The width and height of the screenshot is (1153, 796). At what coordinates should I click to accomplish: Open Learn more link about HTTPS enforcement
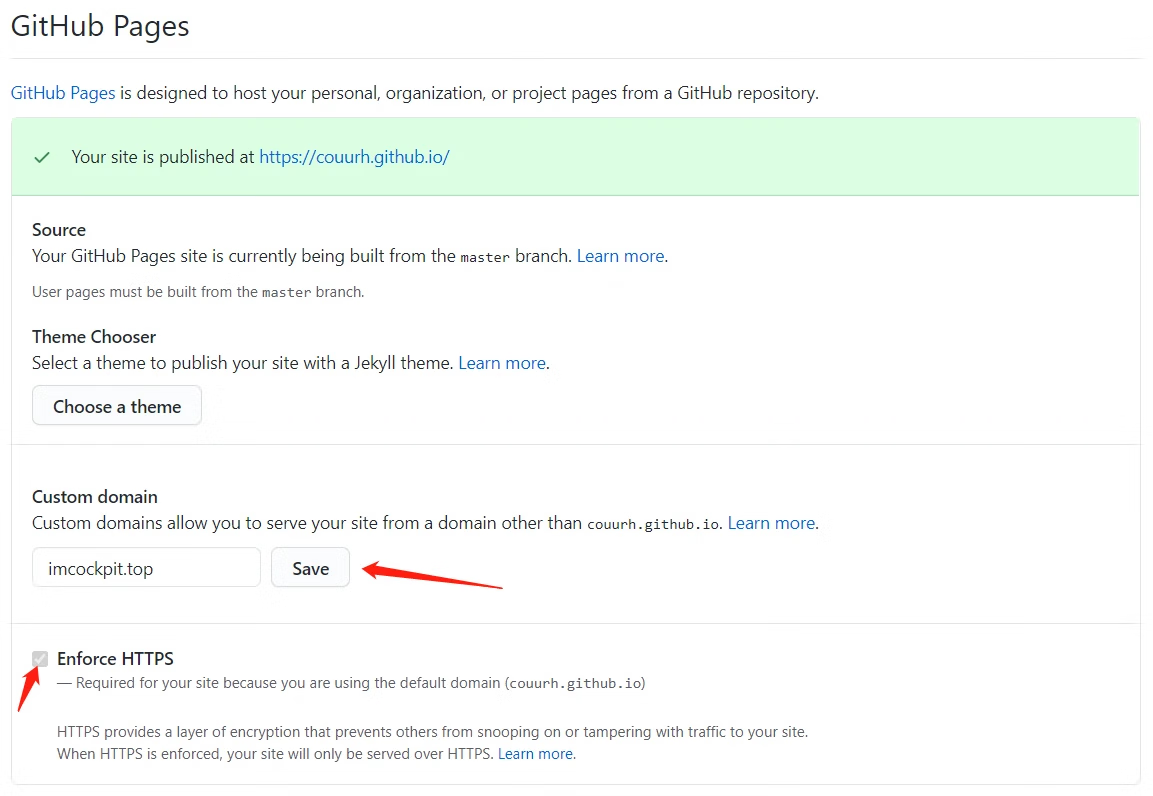tap(535, 754)
